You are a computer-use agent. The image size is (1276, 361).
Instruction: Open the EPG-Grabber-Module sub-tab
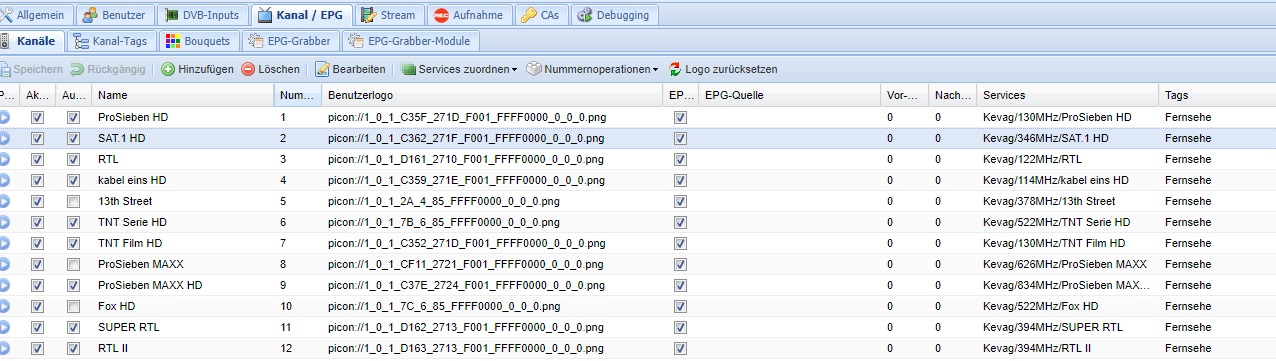click(411, 41)
